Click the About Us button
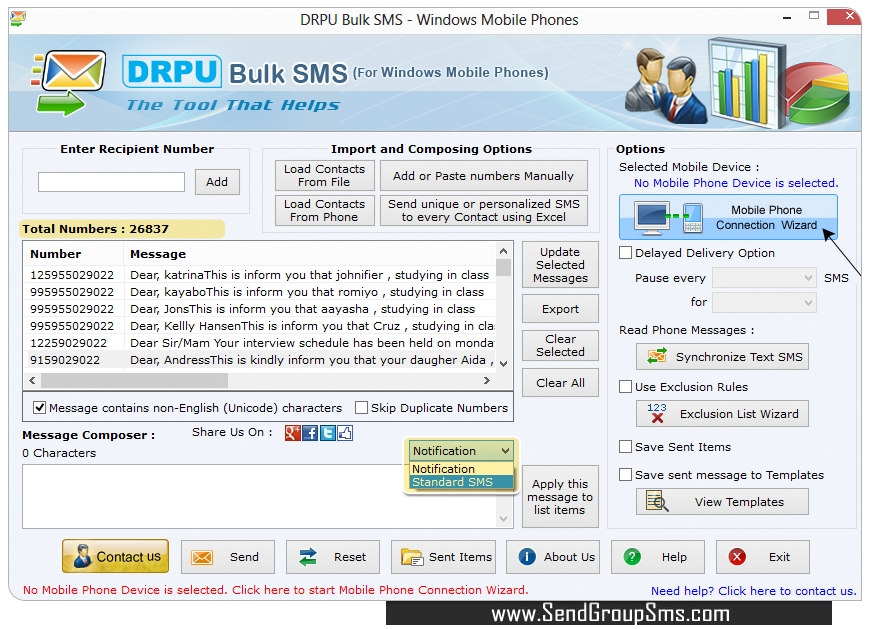Screen dimensions: 870x629 [x=553, y=557]
